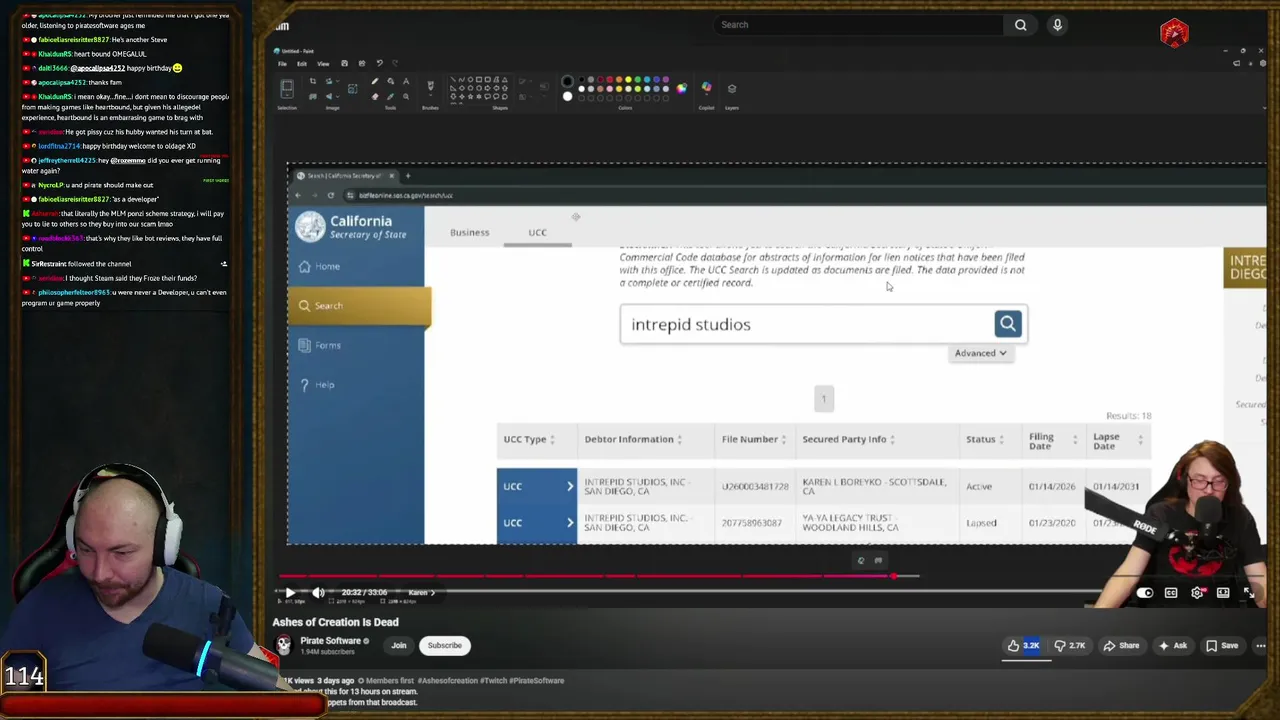Open the View menu in Paint
1280x720 pixels.
(x=323, y=64)
